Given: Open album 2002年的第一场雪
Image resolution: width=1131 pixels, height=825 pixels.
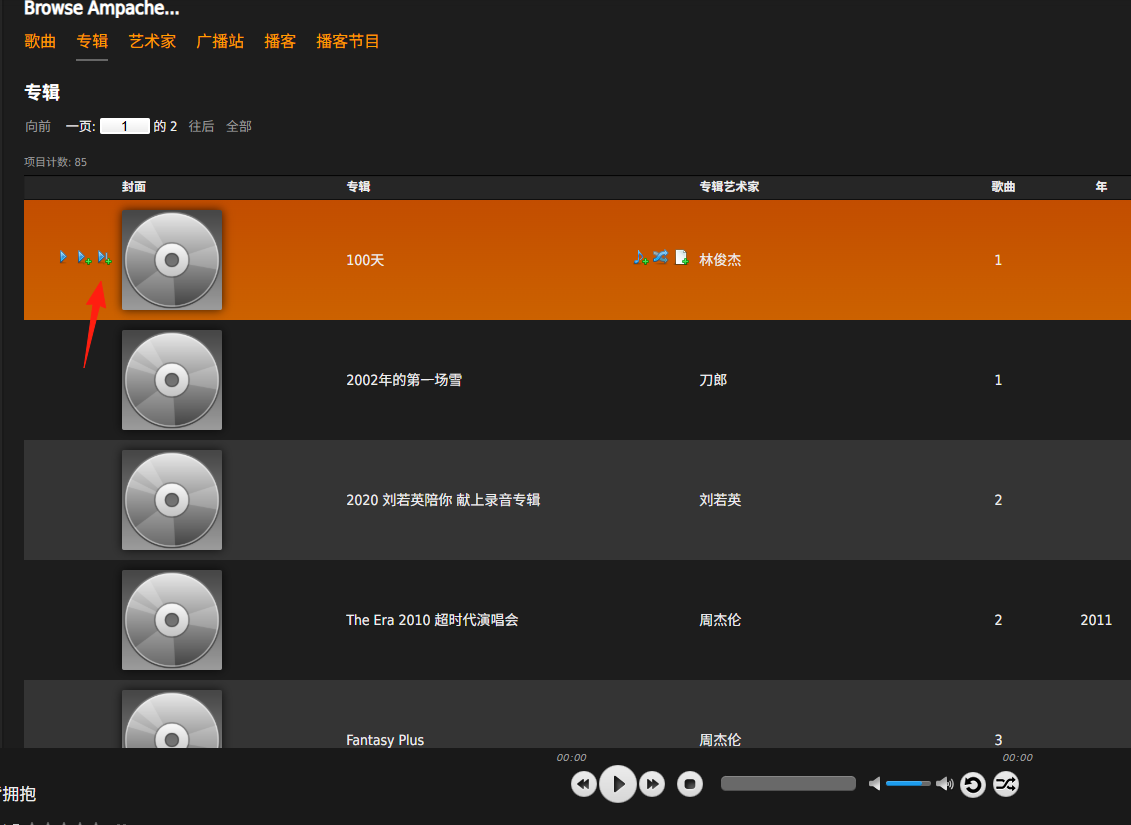Looking at the screenshot, I should (404, 380).
